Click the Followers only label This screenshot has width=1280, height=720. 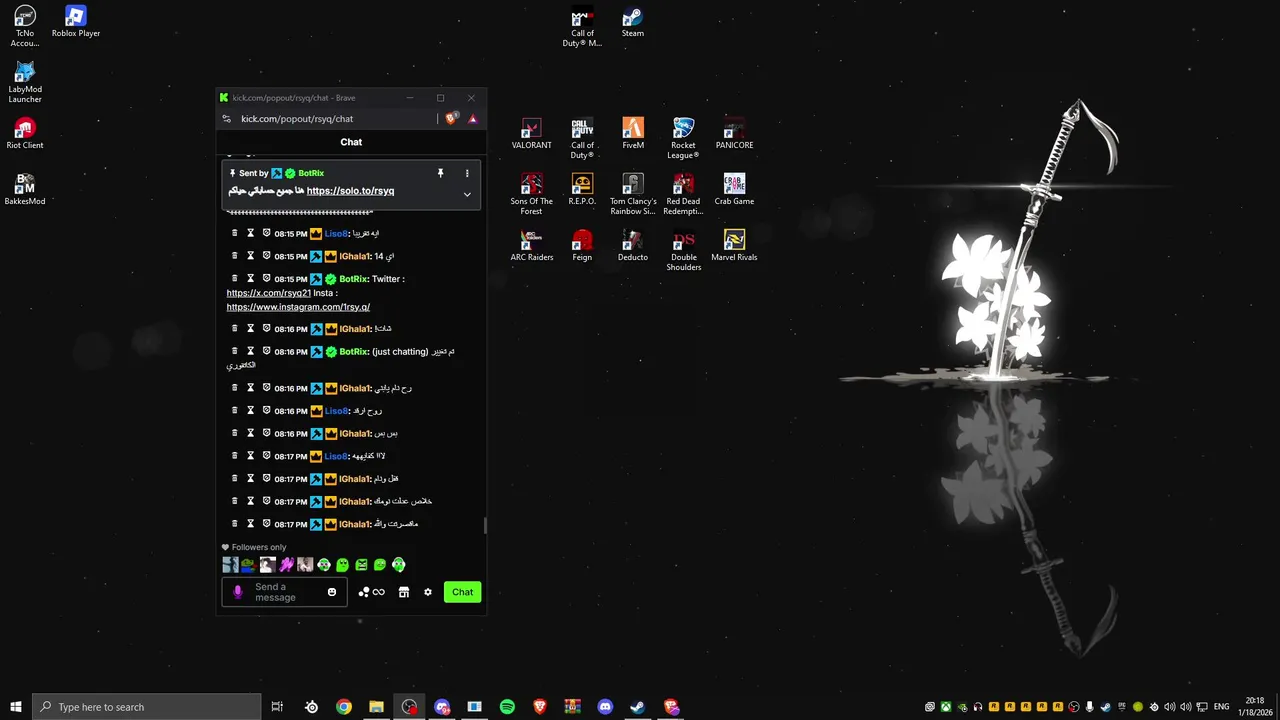click(259, 547)
